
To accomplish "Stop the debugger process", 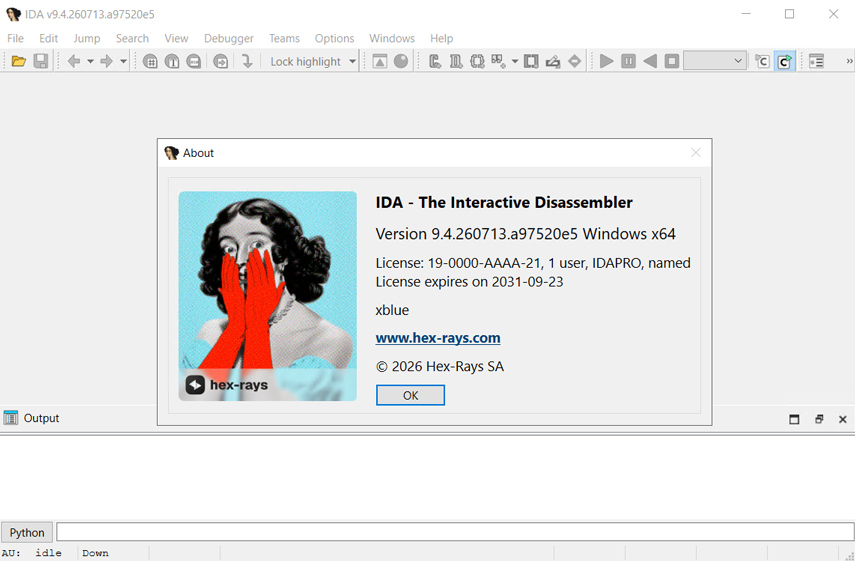I will tap(672, 61).
